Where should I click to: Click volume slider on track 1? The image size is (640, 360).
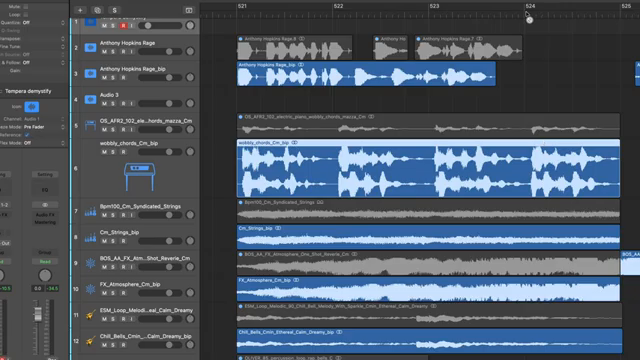pos(160,26)
